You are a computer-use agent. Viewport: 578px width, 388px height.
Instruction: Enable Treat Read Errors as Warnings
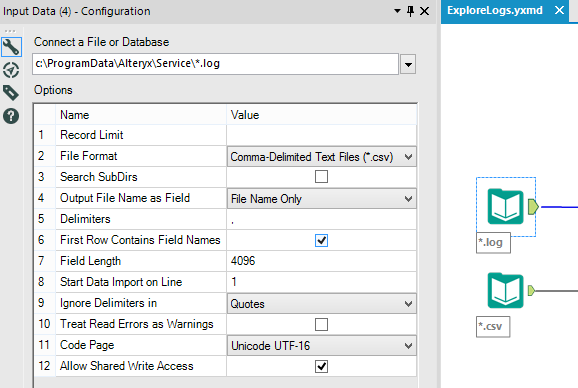click(321, 324)
